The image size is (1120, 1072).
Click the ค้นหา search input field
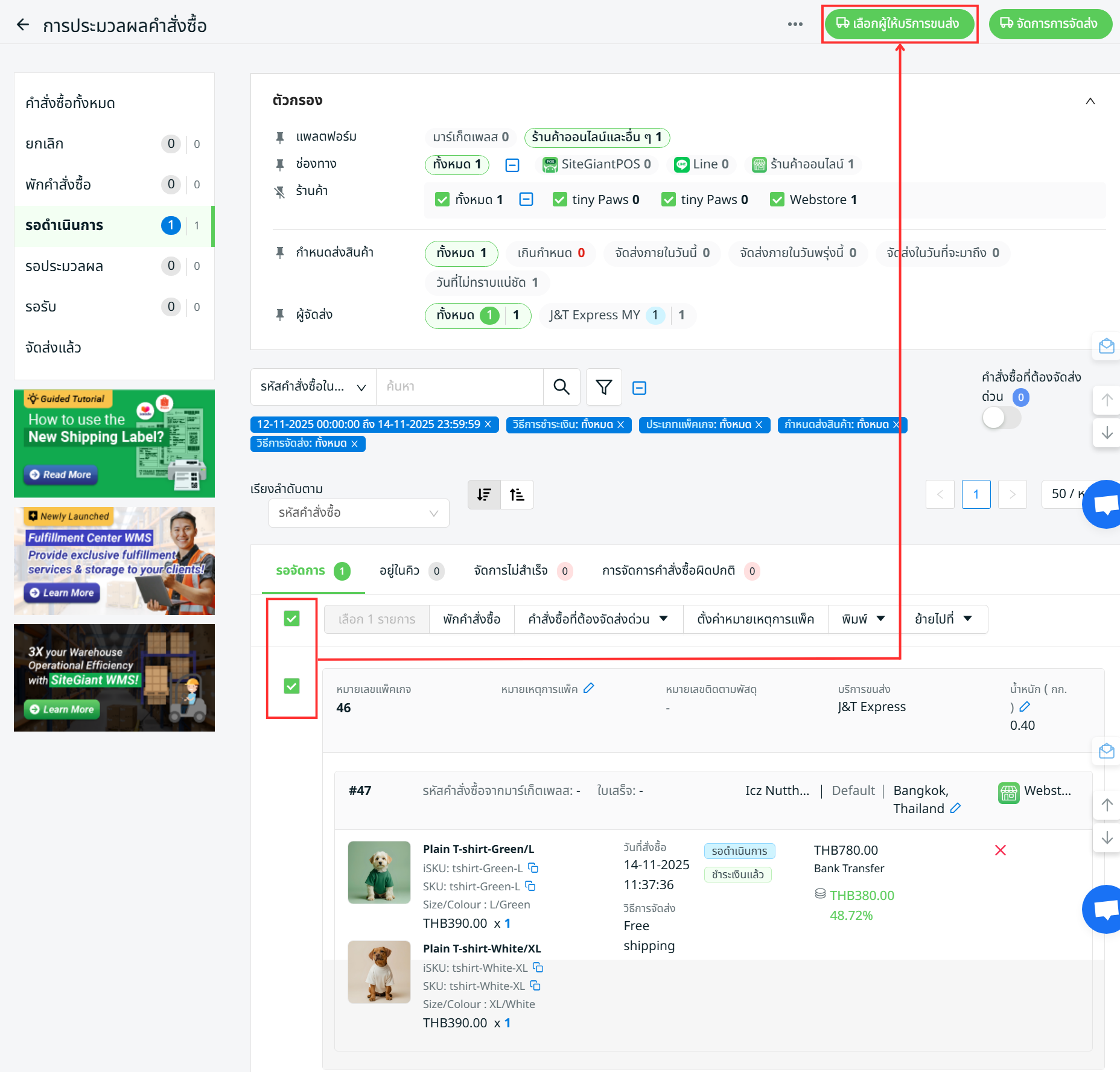tap(459, 387)
